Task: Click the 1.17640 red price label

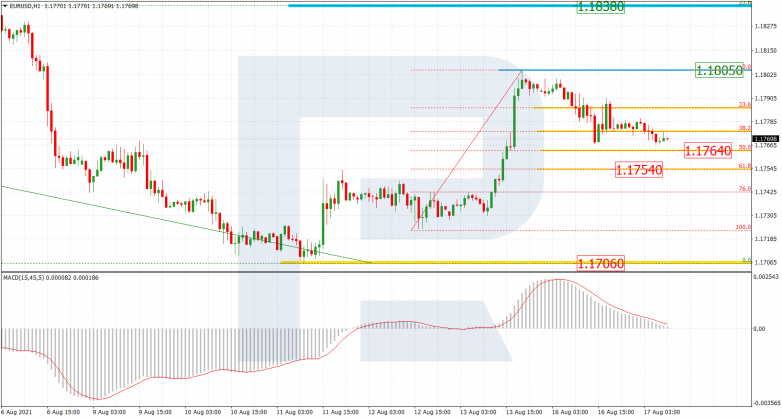Action: pyautogui.click(x=708, y=150)
